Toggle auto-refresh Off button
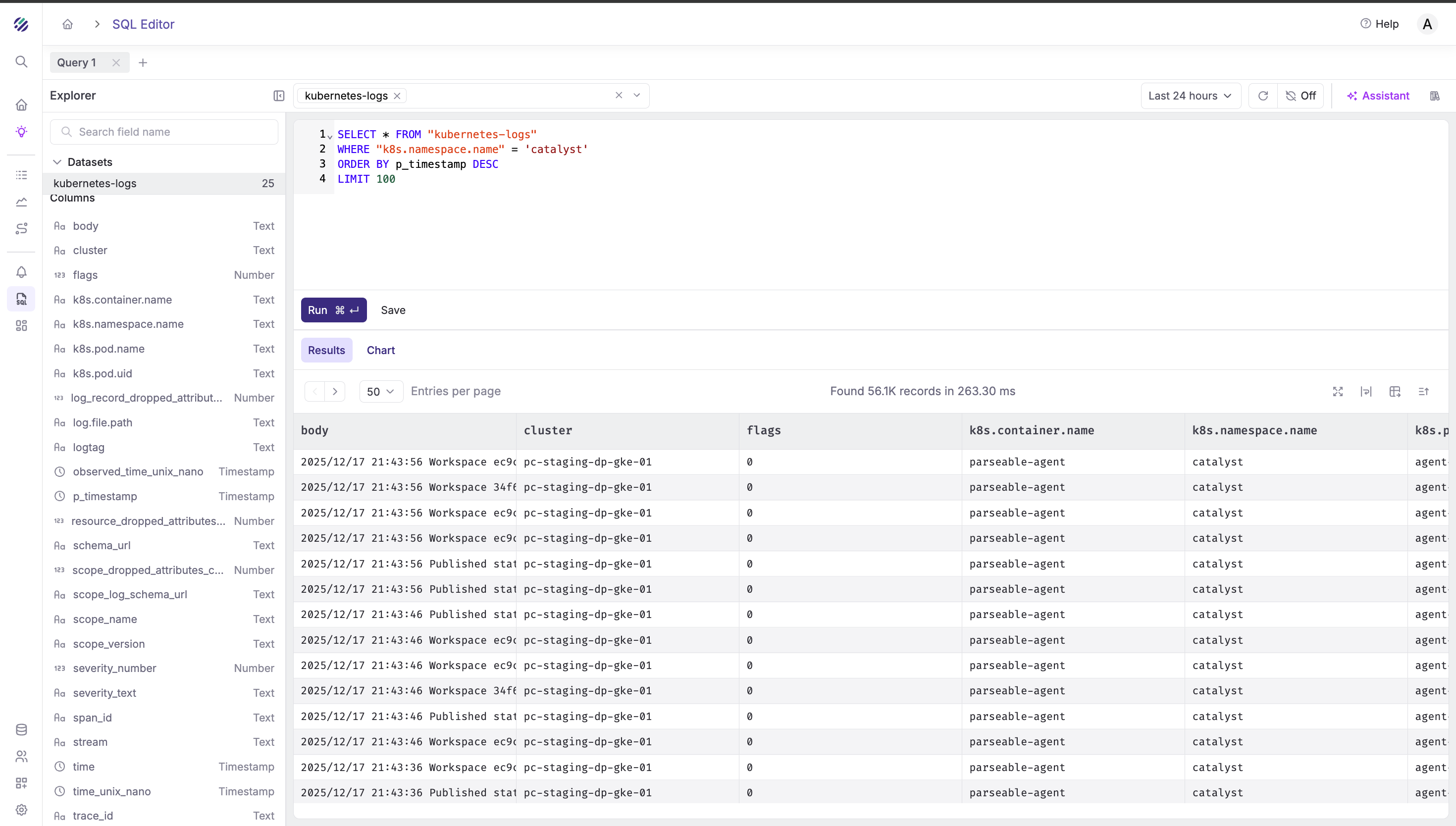The height and width of the screenshot is (826, 1456). [1300, 96]
